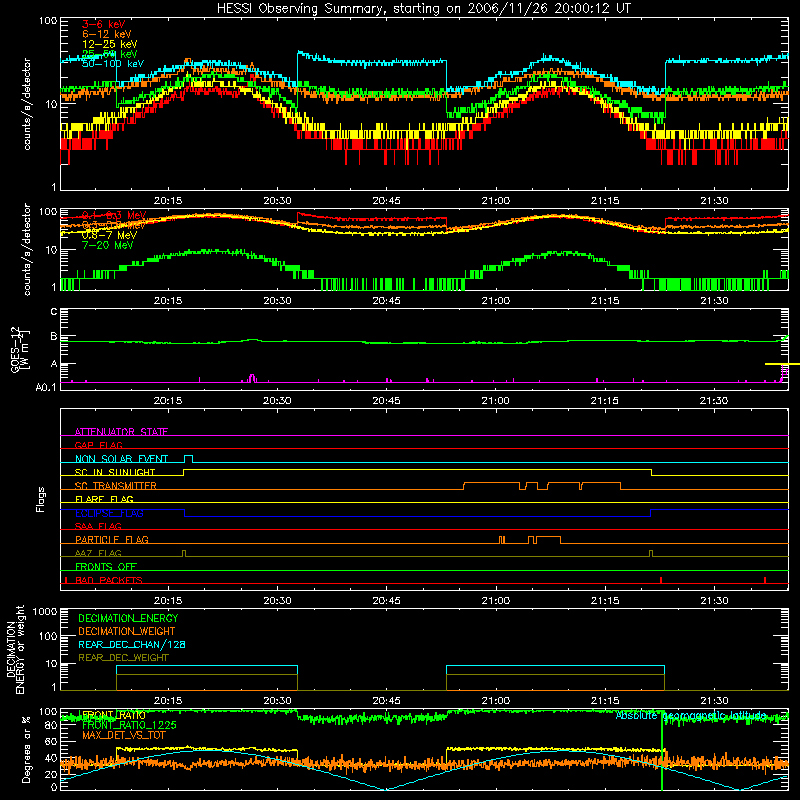Select the FRONTS_OFF flag label
The height and width of the screenshot is (800, 800).
(106, 566)
